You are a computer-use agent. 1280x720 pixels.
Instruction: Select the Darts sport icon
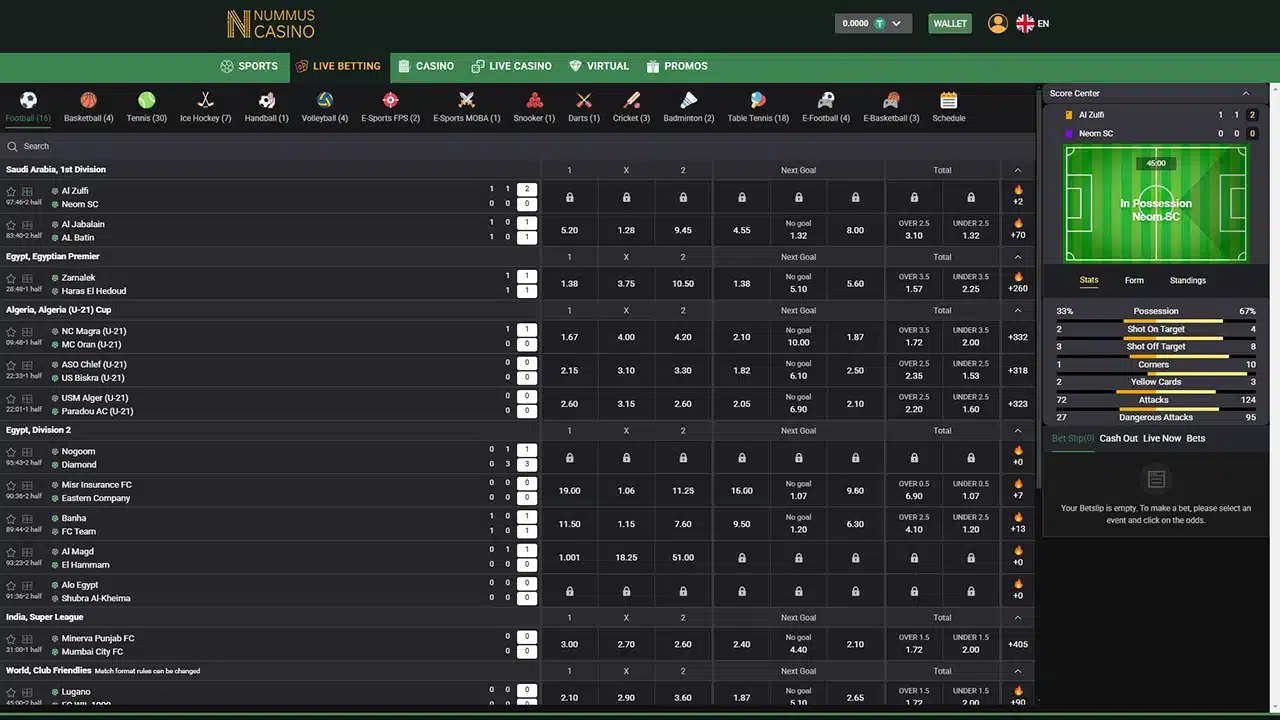(584, 100)
